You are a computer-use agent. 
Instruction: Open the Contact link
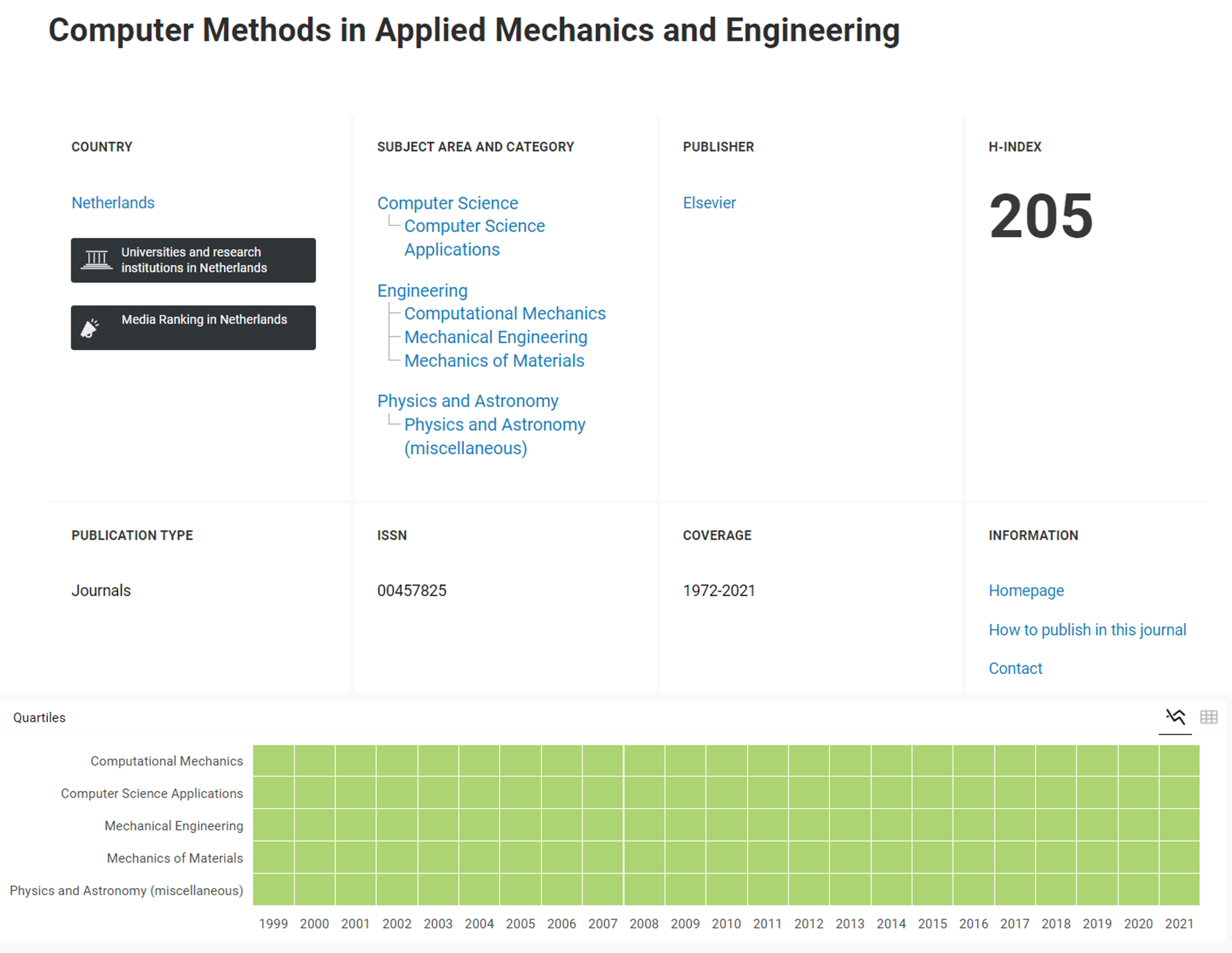click(1015, 668)
